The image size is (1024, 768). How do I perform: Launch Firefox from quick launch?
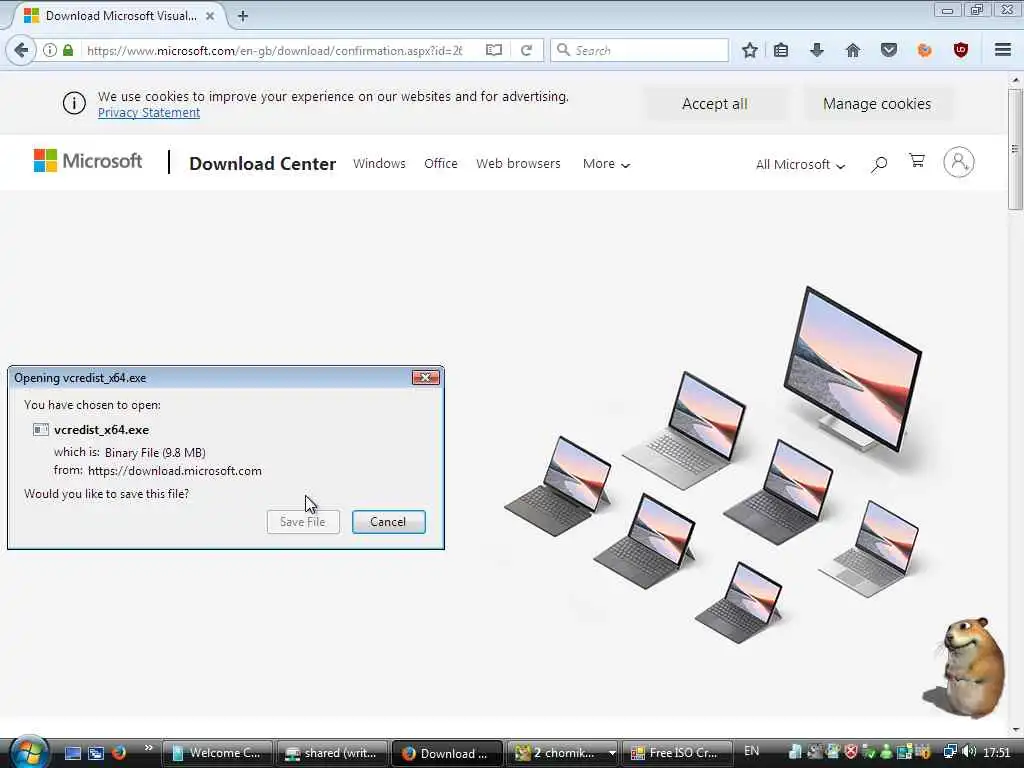[x=119, y=753]
